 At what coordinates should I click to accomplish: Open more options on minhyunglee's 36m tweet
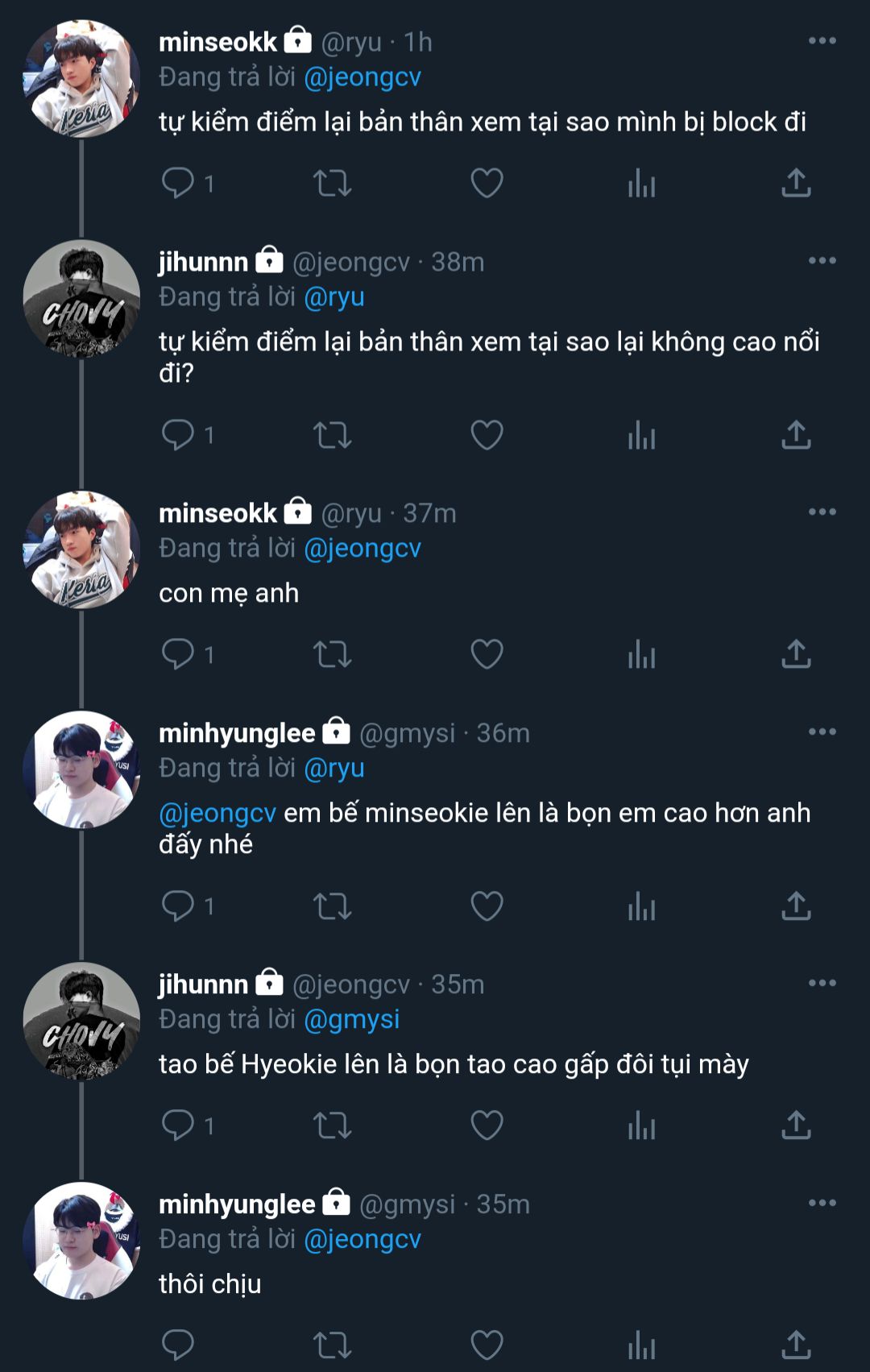click(x=822, y=732)
